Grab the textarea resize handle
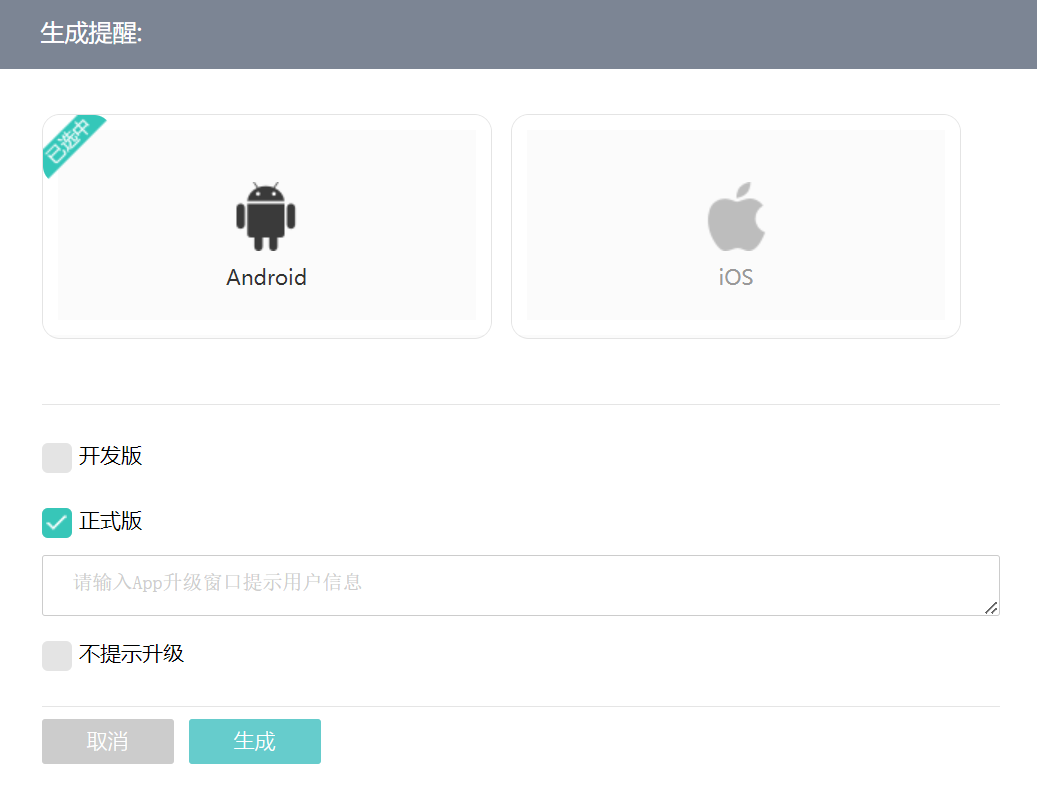1037x809 pixels. pyautogui.click(x=991, y=608)
